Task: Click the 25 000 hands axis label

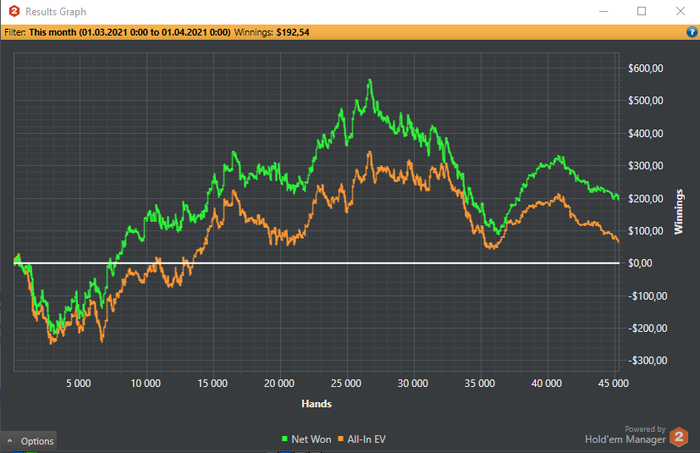Action: point(346,383)
